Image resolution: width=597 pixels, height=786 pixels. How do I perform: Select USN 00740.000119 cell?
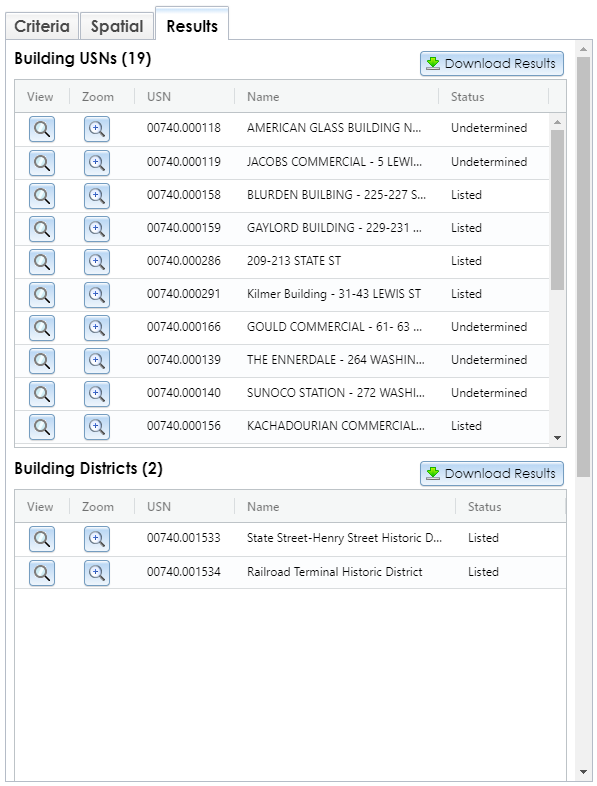[x=184, y=162]
